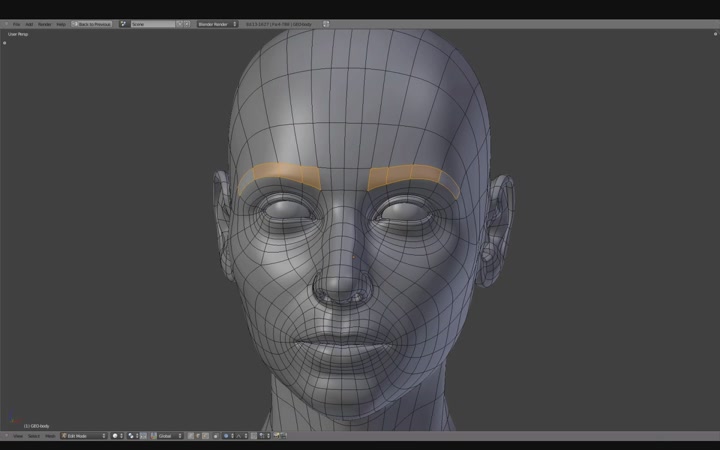Click the editor type icon in top info header
720x450 pixels.
[6, 24]
